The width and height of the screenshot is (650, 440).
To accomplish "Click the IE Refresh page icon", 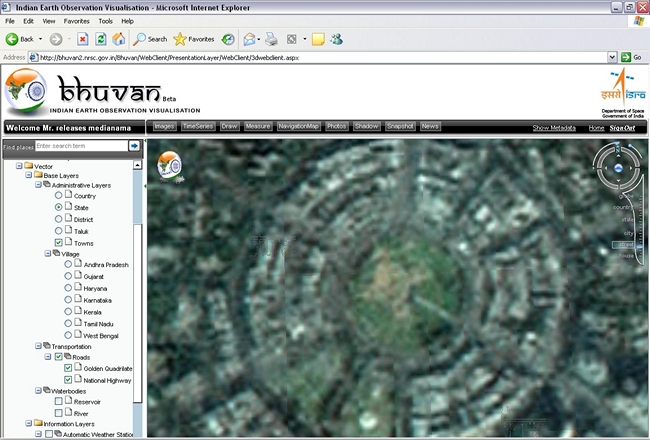I will coord(100,39).
